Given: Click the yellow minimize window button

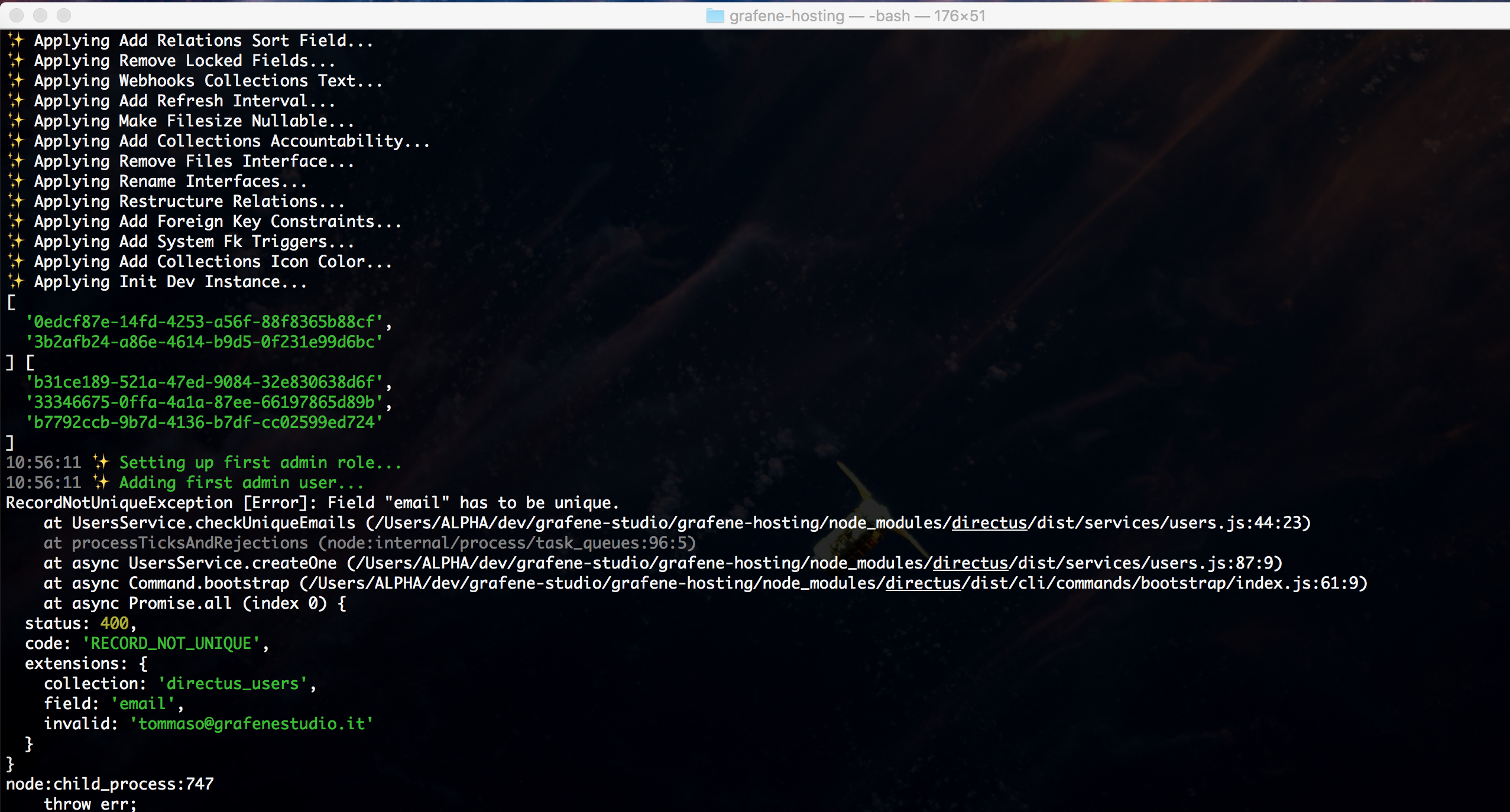Looking at the screenshot, I should [x=40, y=15].
